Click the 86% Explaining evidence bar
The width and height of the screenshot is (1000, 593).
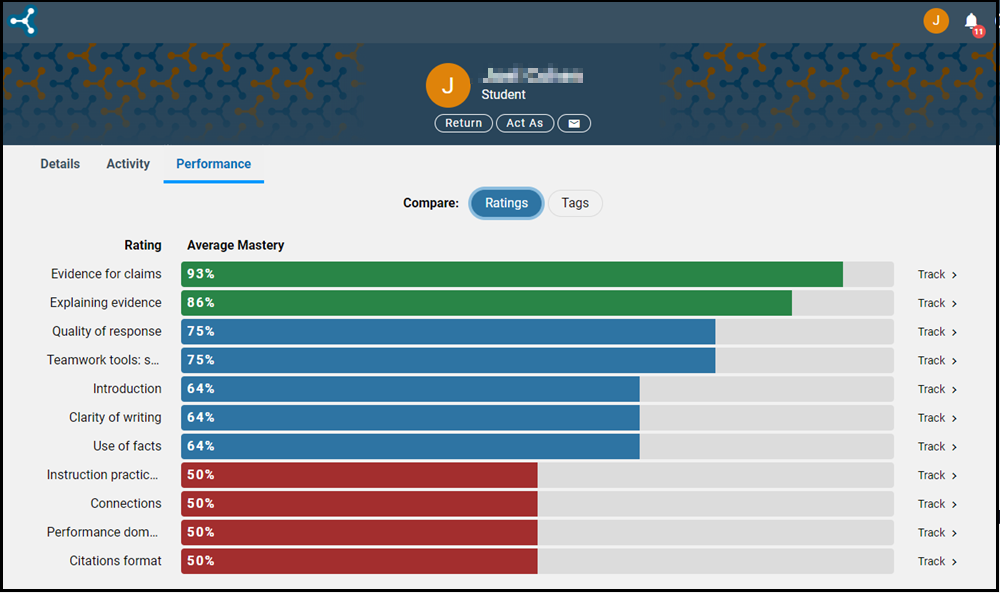[x=487, y=303]
